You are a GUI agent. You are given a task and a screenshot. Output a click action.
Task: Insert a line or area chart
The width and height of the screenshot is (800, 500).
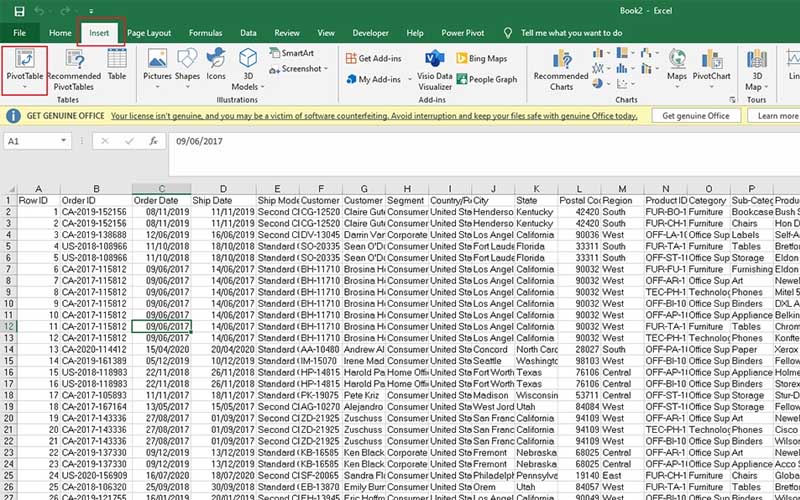coord(597,68)
